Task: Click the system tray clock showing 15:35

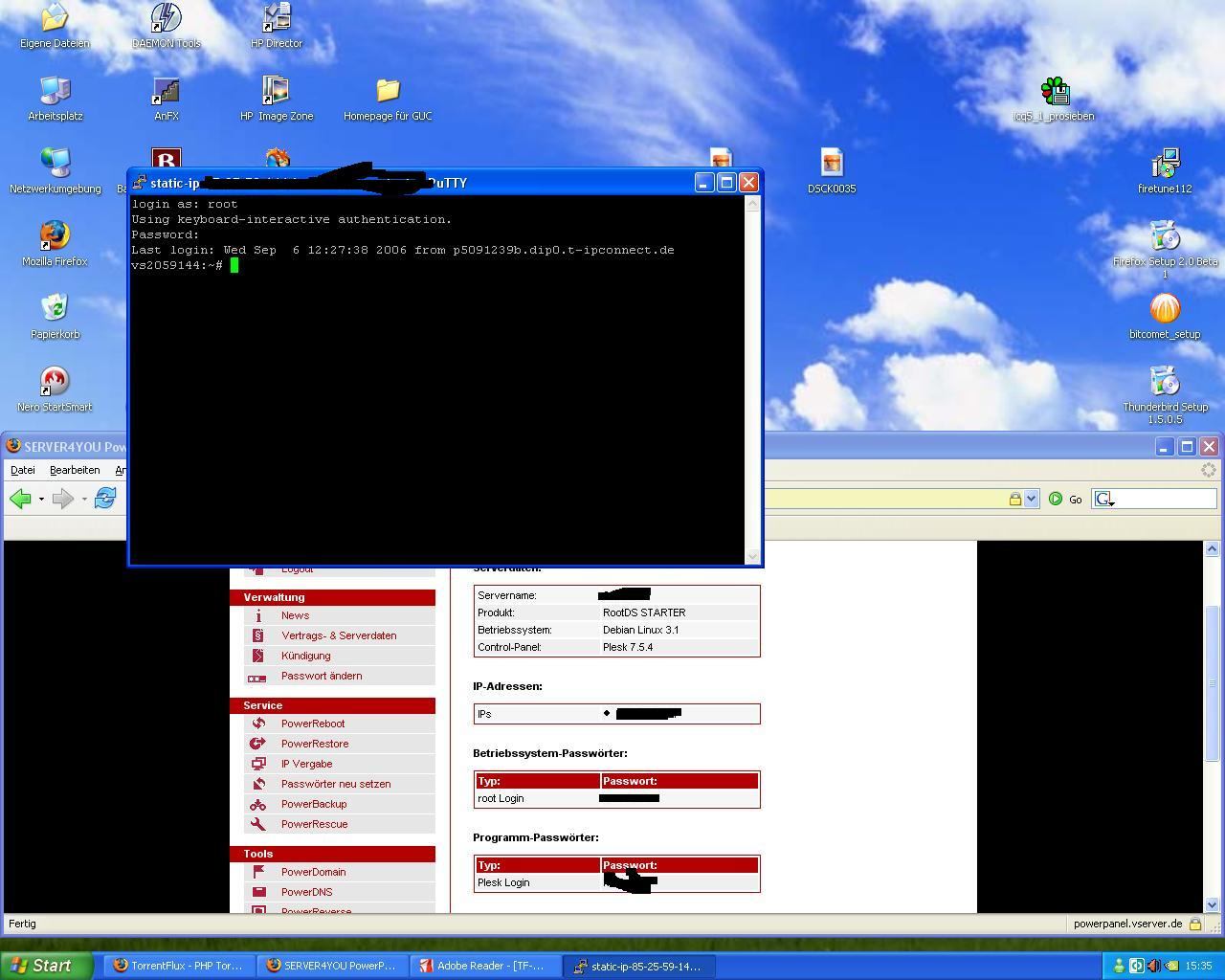Action: (1198, 966)
